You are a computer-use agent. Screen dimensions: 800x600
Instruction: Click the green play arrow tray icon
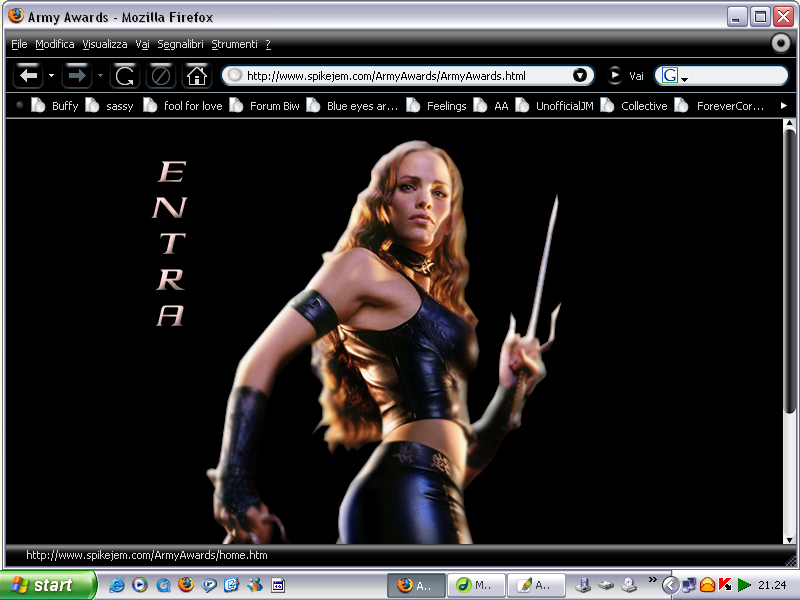(744, 585)
